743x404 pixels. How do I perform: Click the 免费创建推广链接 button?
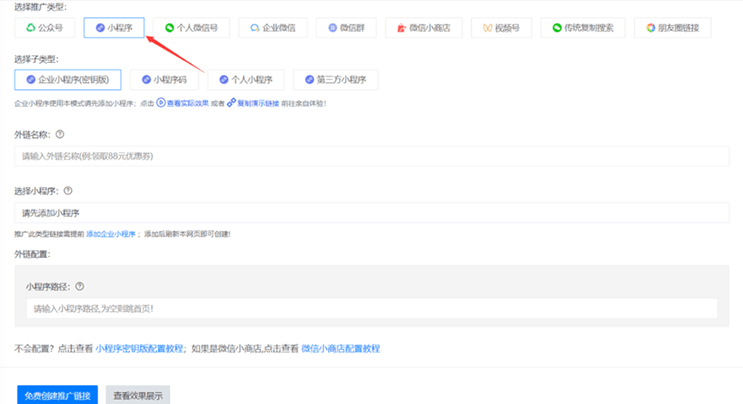pyautogui.click(x=57, y=395)
